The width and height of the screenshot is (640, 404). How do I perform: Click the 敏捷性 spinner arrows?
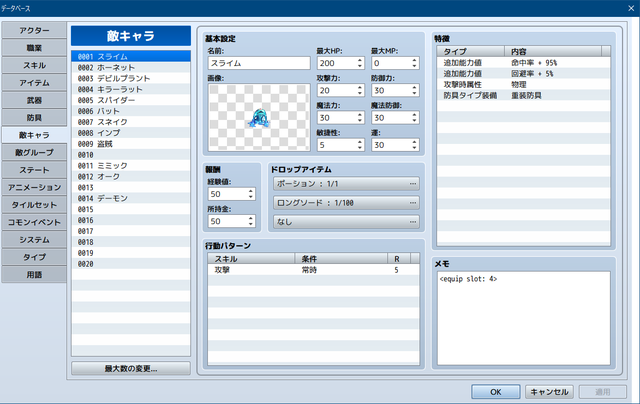(360, 145)
